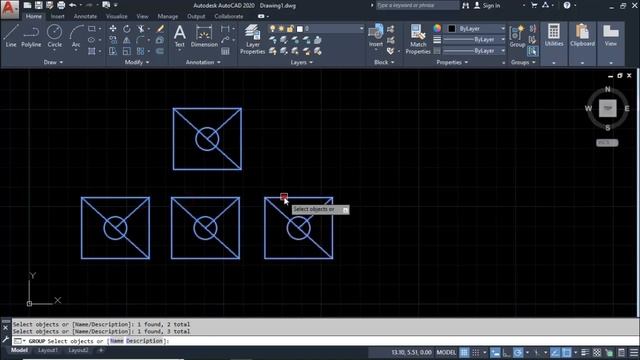Expand the Block panel
This screenshot has height=360, width=640.
tap(384, 62)
